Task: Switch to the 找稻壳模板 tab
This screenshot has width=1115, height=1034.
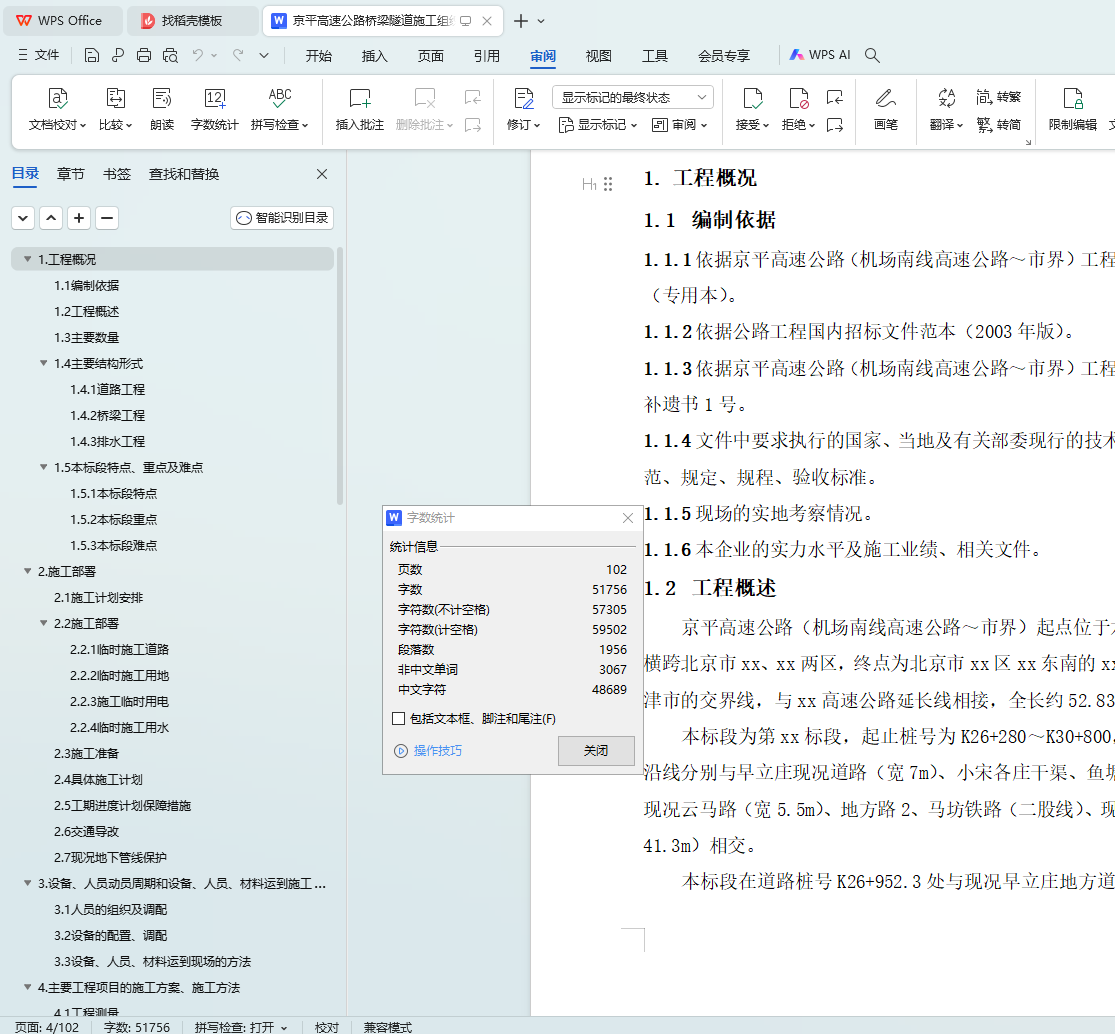Action: tap(192, 21)
